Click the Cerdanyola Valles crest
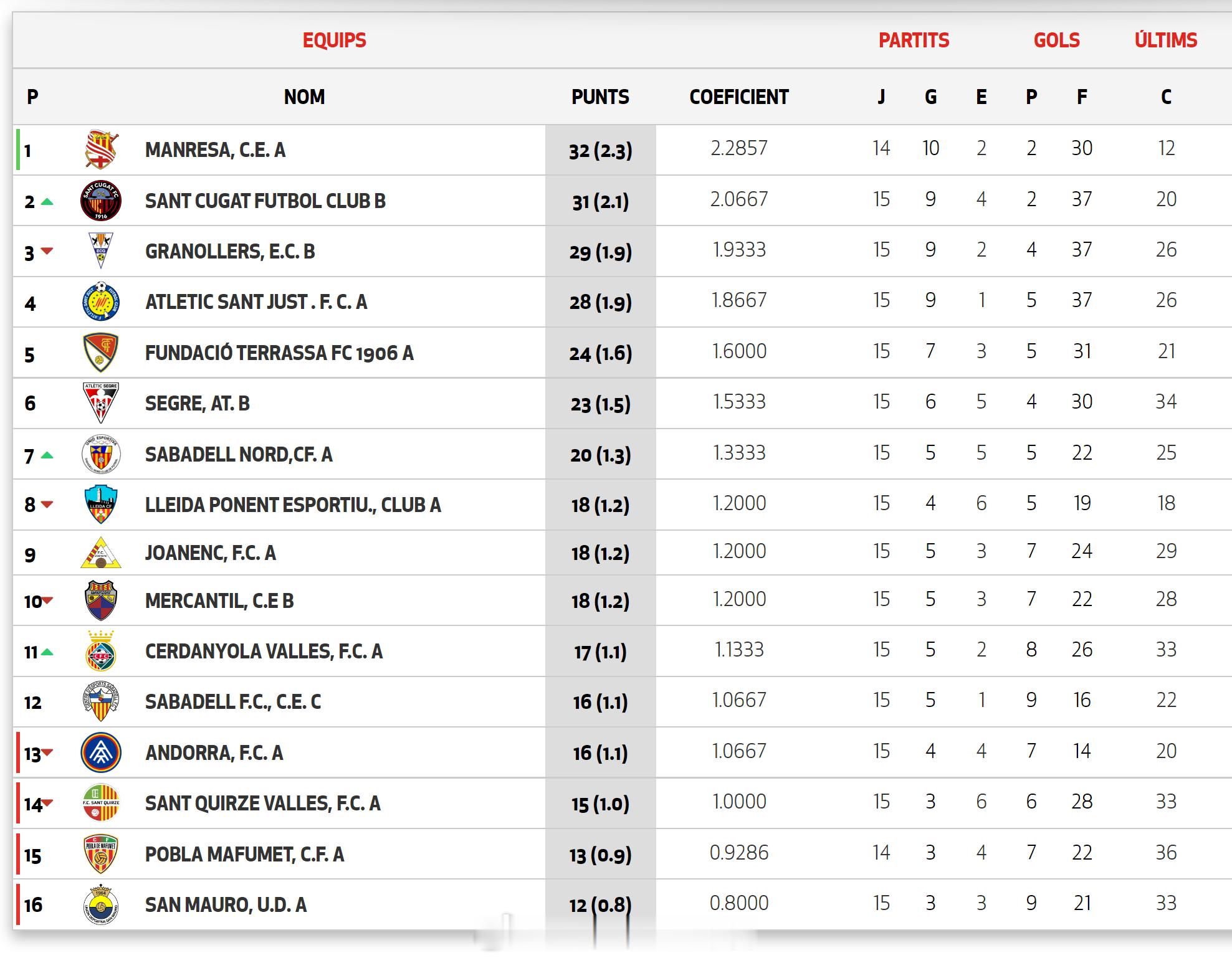This screenshot has height=963, width=1232. 101,652
